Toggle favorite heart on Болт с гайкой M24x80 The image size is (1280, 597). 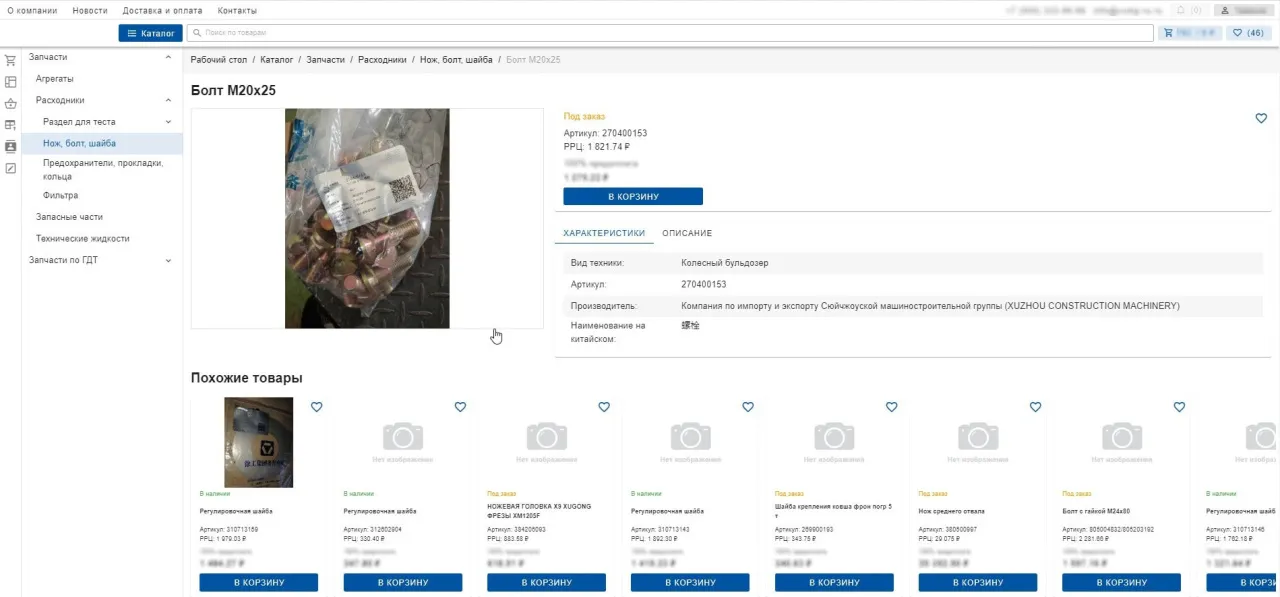pos(1179,407)
